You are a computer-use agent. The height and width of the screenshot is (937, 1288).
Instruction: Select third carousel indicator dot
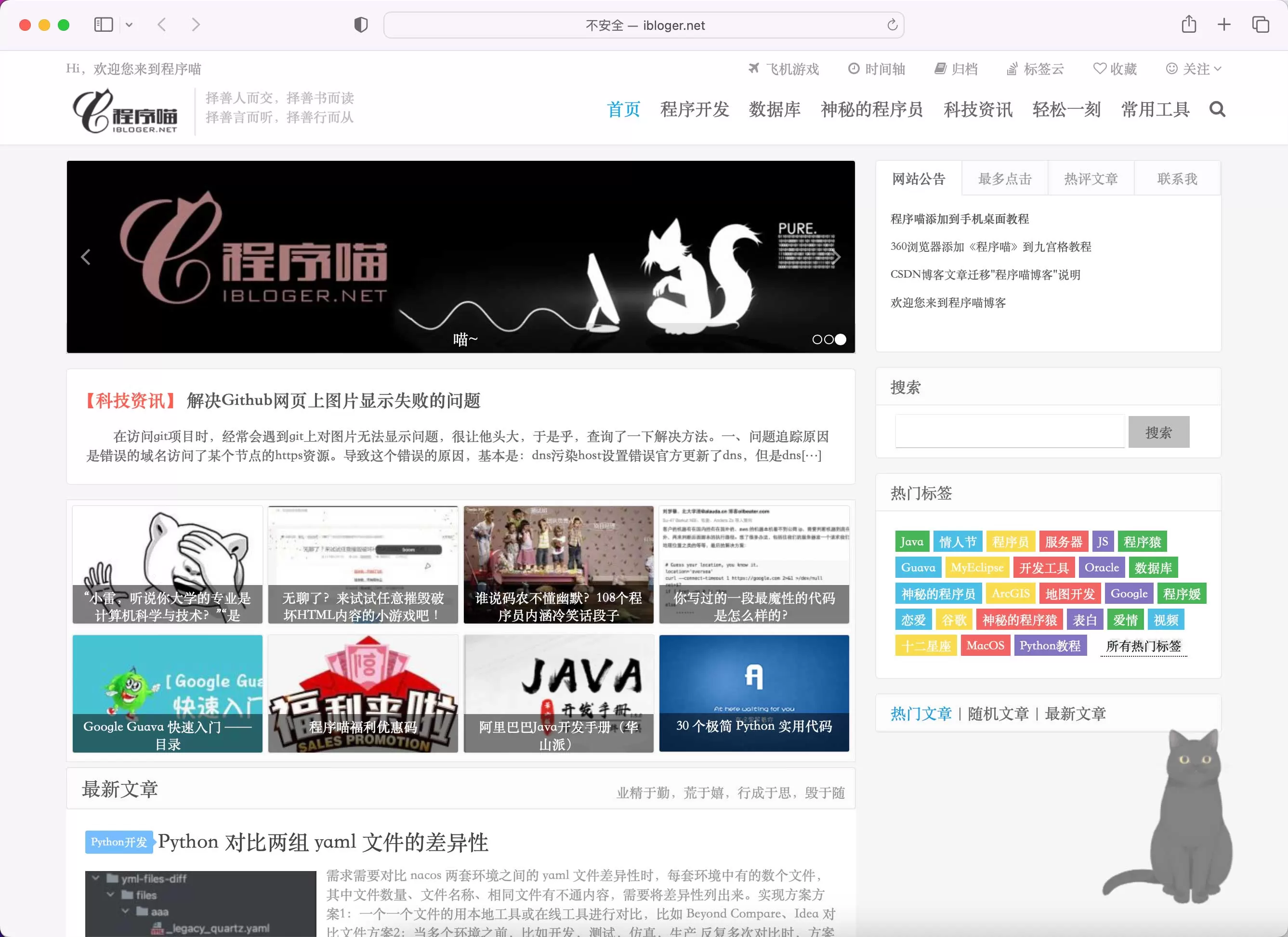click(x=841, y=339)
